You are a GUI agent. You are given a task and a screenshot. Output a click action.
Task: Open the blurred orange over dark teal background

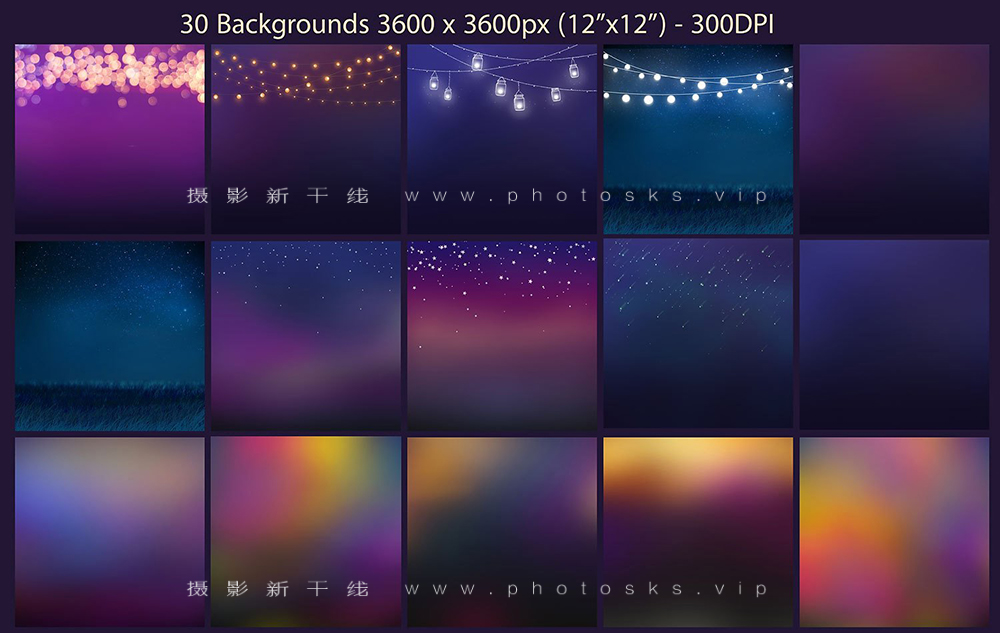point(502,532)
